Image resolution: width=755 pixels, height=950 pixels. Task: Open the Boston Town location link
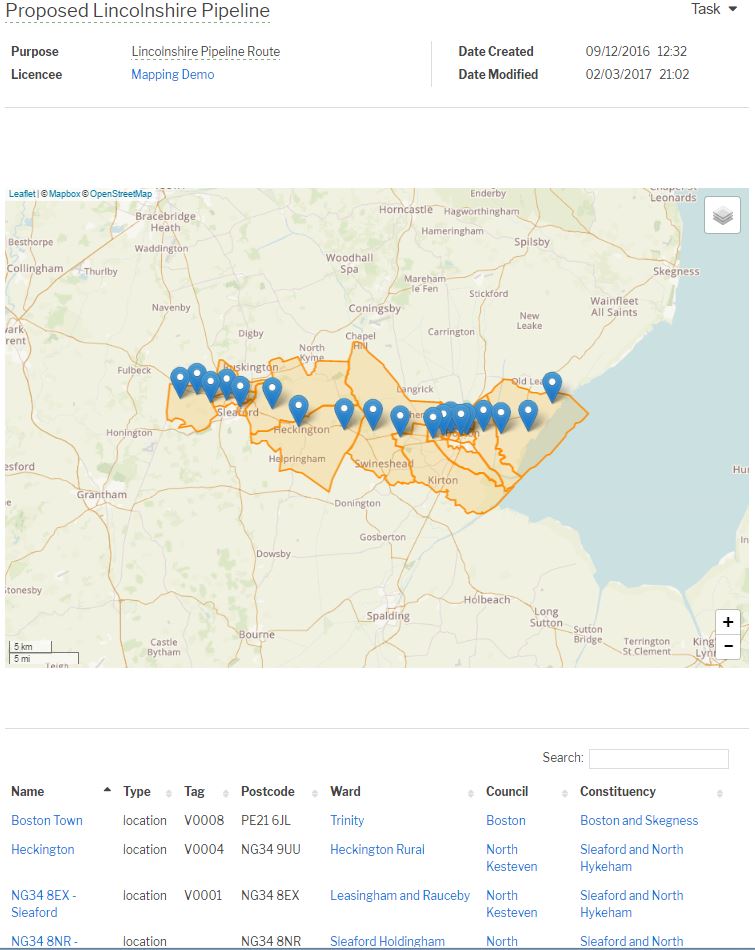47,820
